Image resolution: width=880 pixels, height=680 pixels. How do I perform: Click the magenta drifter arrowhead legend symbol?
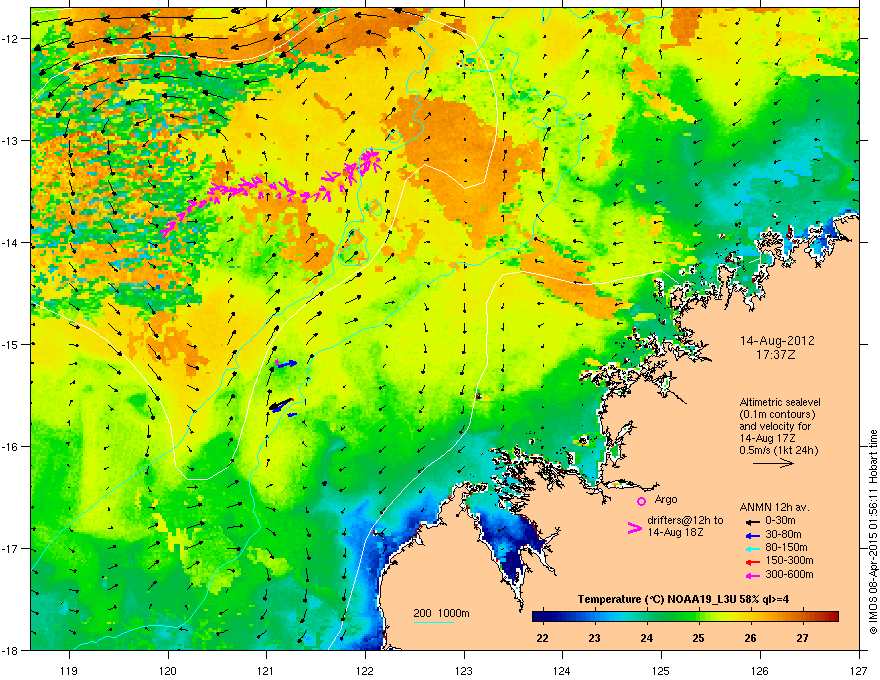pyautogui.click(x=634, y=528)
